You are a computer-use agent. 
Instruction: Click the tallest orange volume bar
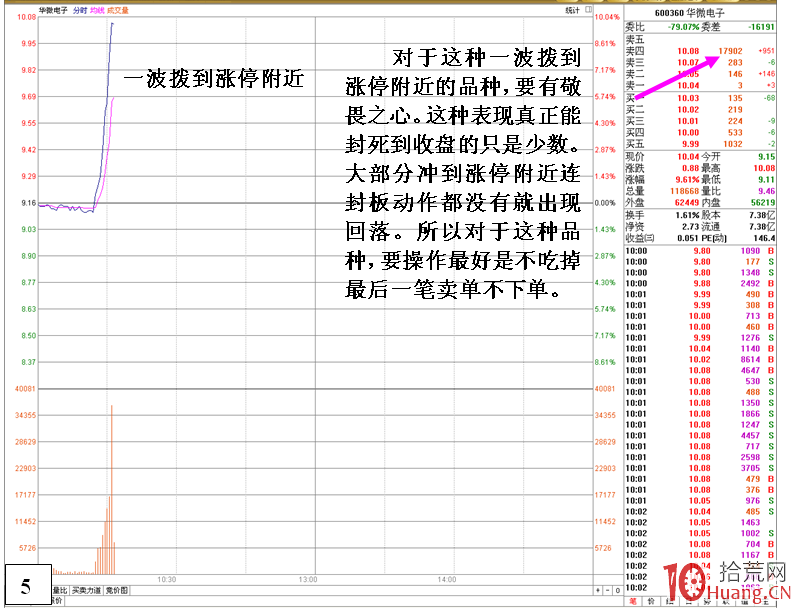pos(111,489)
